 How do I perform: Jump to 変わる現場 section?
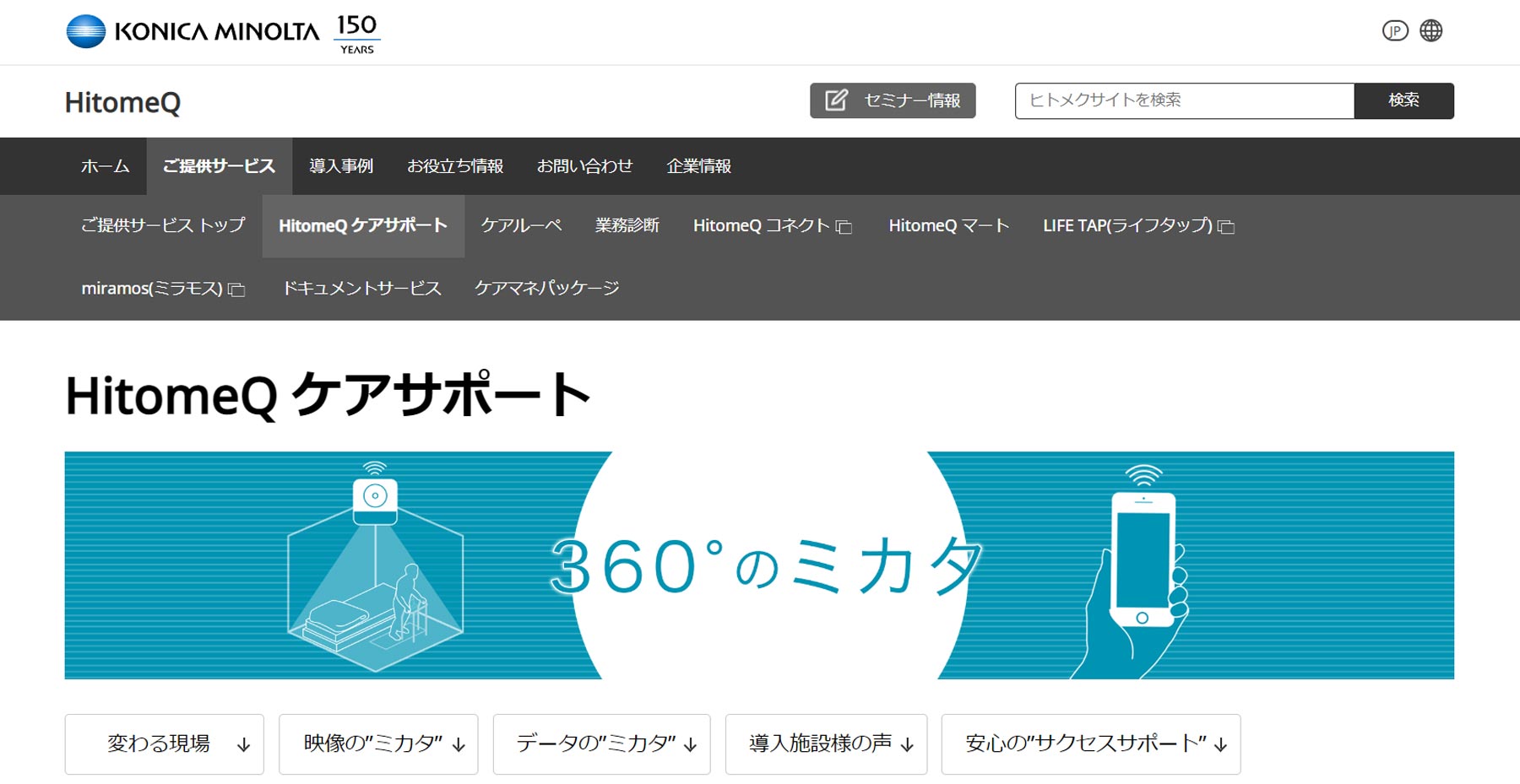pos(164,744)
